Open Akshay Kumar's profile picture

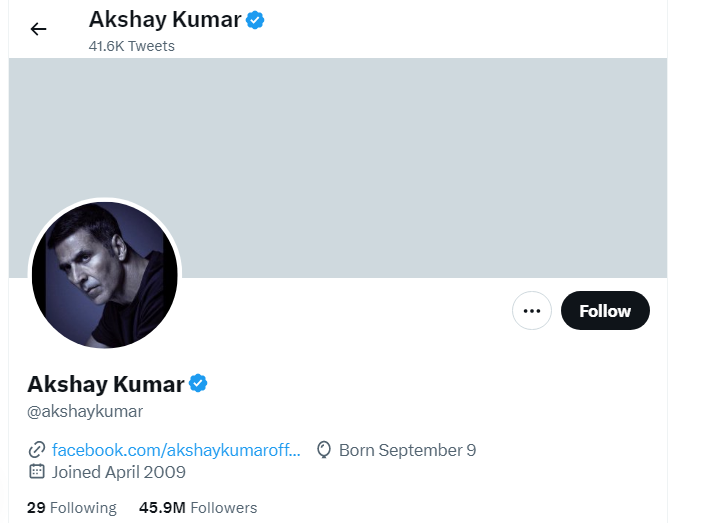pos(104,275)
